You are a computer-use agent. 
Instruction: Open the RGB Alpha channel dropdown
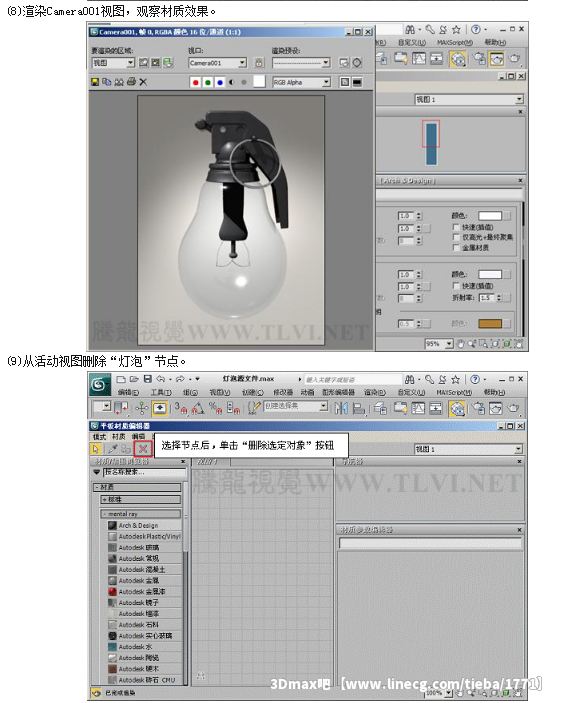301,82
